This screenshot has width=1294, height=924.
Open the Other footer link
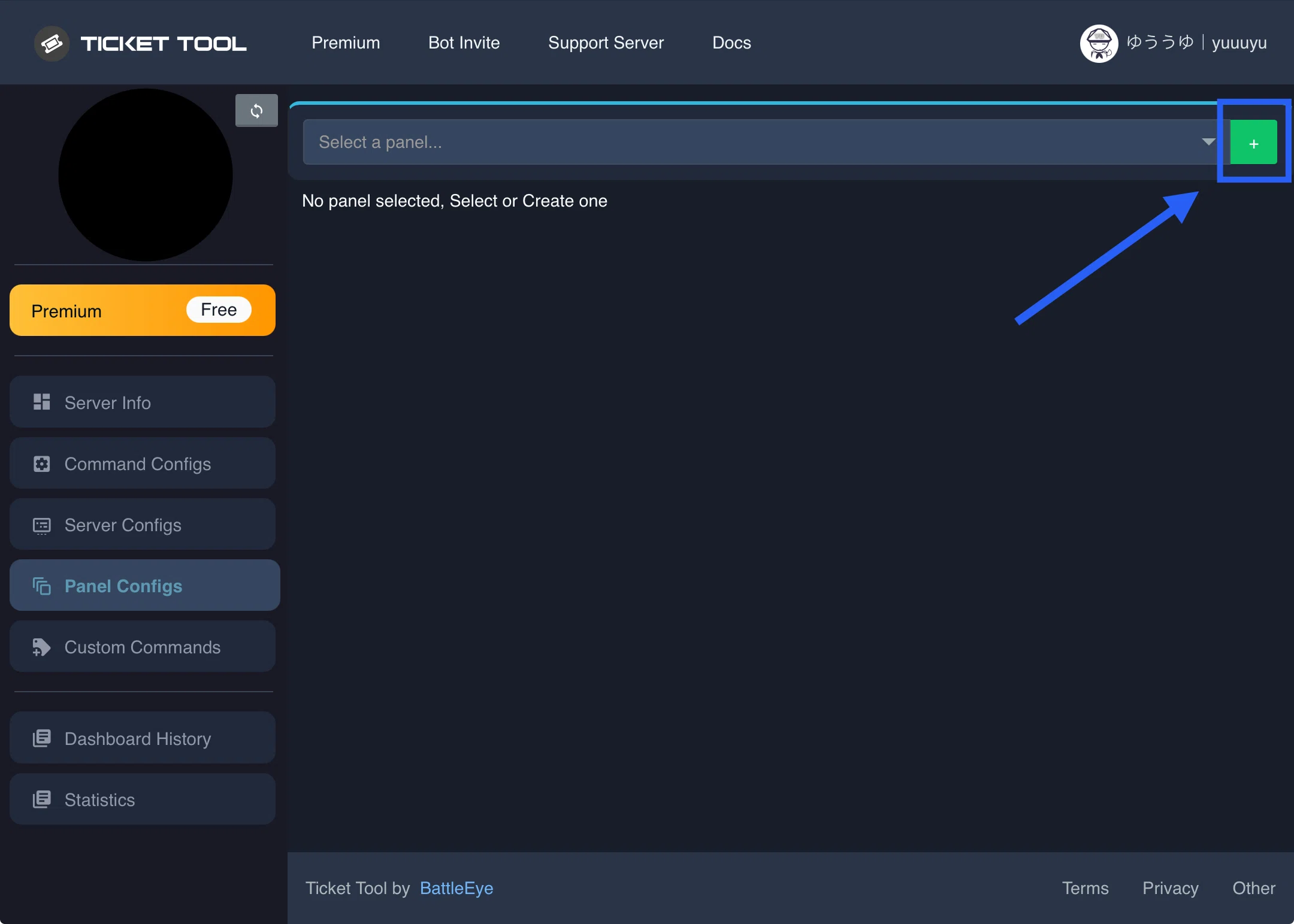[1254, 888]
